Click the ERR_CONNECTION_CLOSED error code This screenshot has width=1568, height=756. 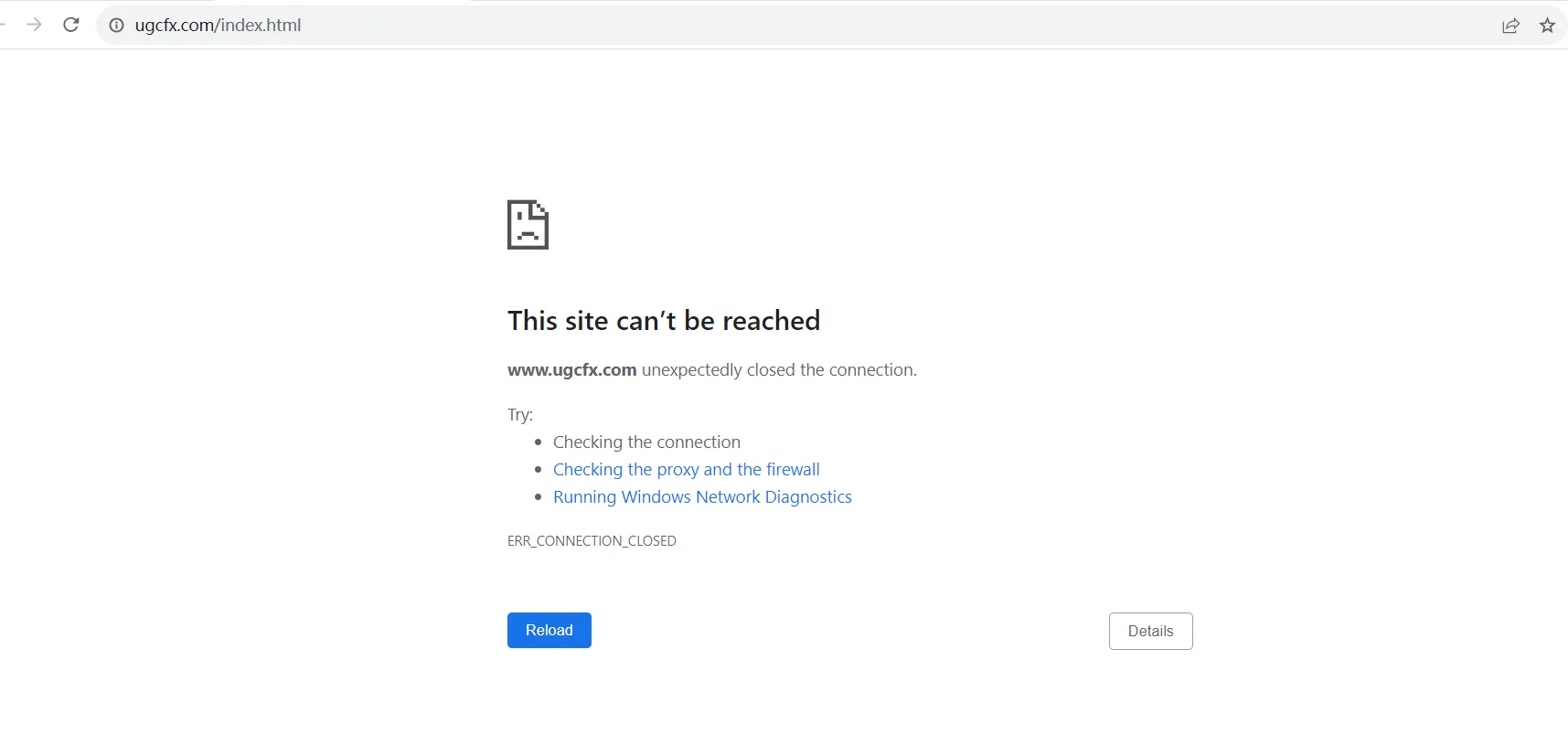(x=592, y=541)
